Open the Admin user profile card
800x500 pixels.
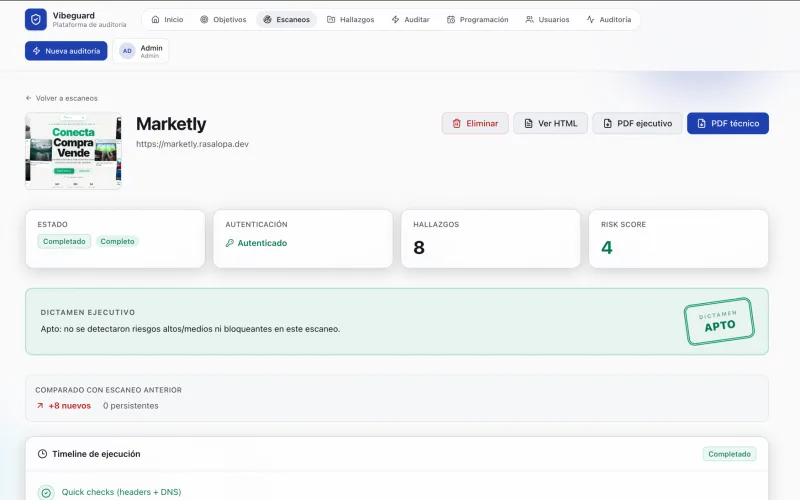[141, 51]
